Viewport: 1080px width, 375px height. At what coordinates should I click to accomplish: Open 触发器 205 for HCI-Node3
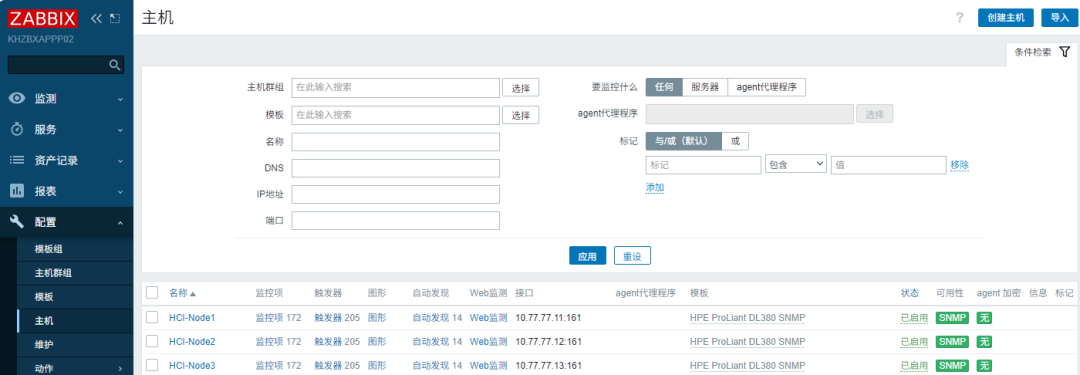point(338,365)
